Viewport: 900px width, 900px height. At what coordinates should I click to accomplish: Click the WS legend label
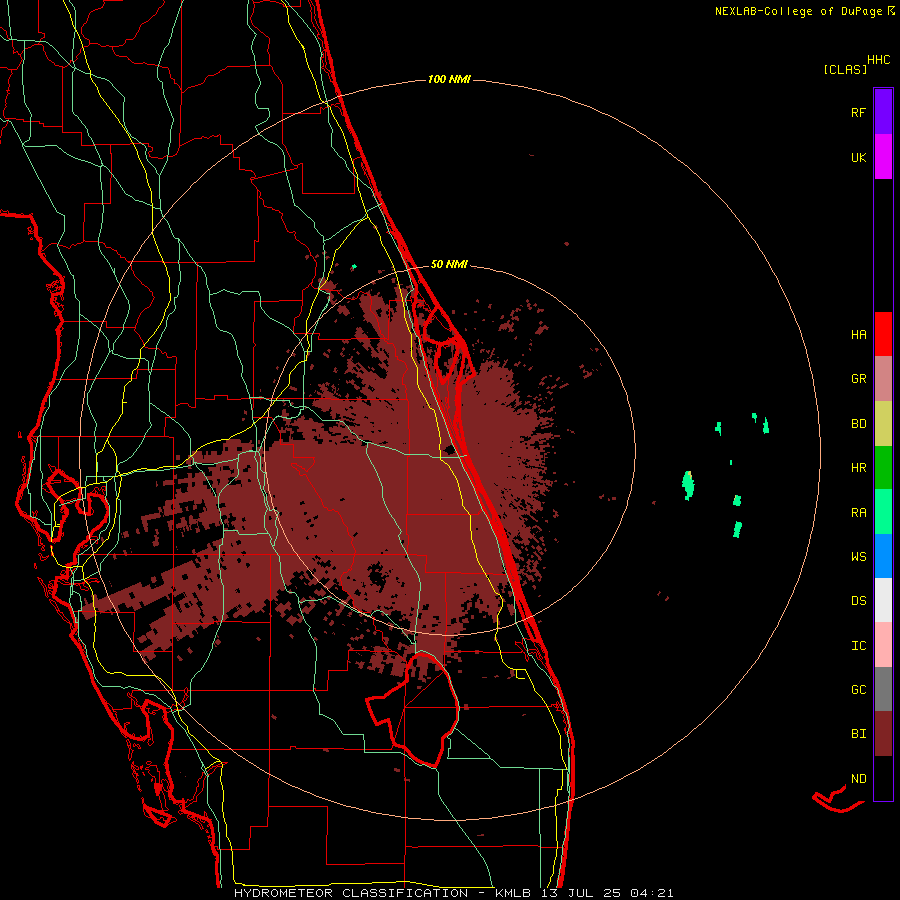click(x=858, y=557)
